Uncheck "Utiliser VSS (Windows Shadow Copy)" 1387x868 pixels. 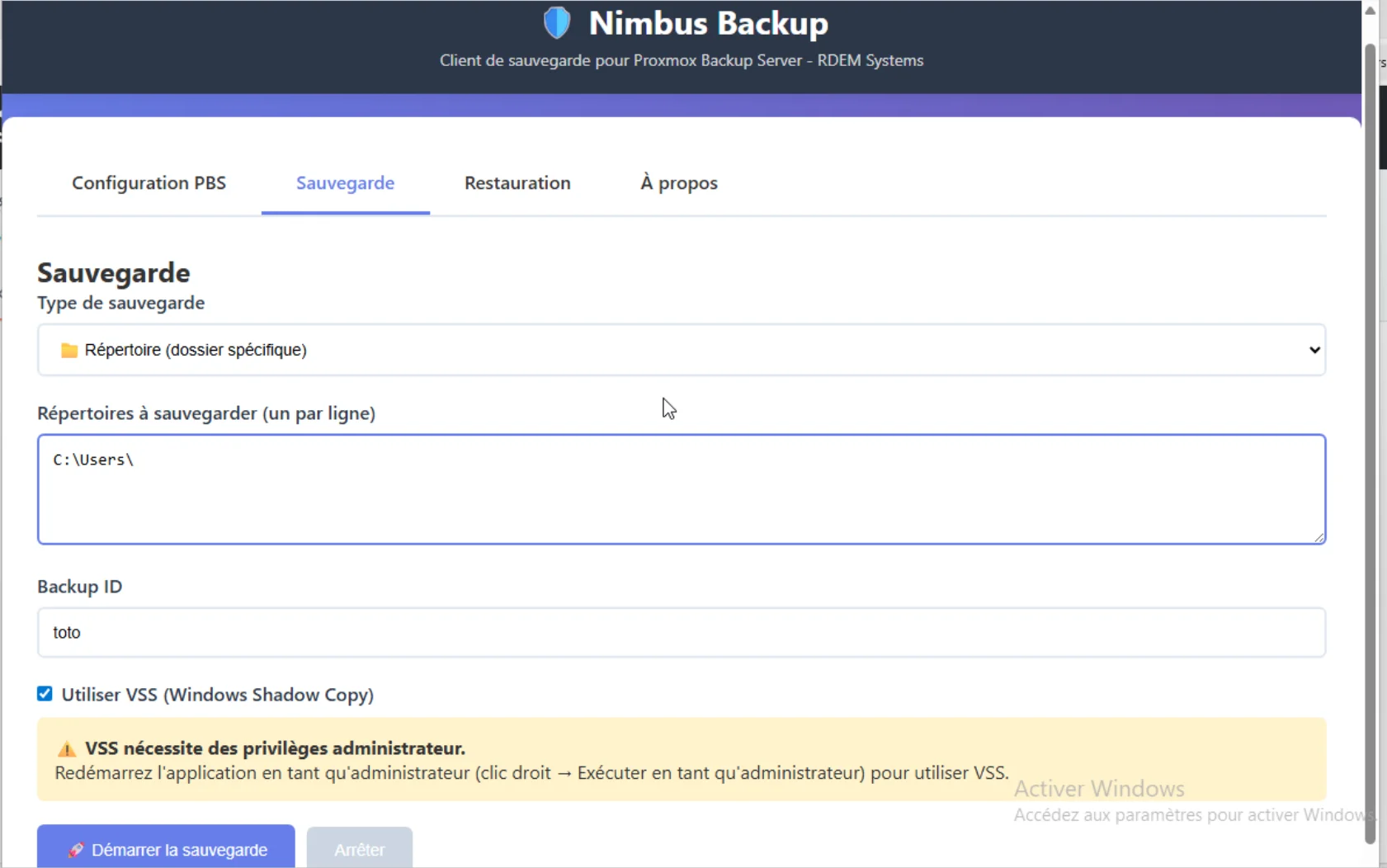pos(44,693)
